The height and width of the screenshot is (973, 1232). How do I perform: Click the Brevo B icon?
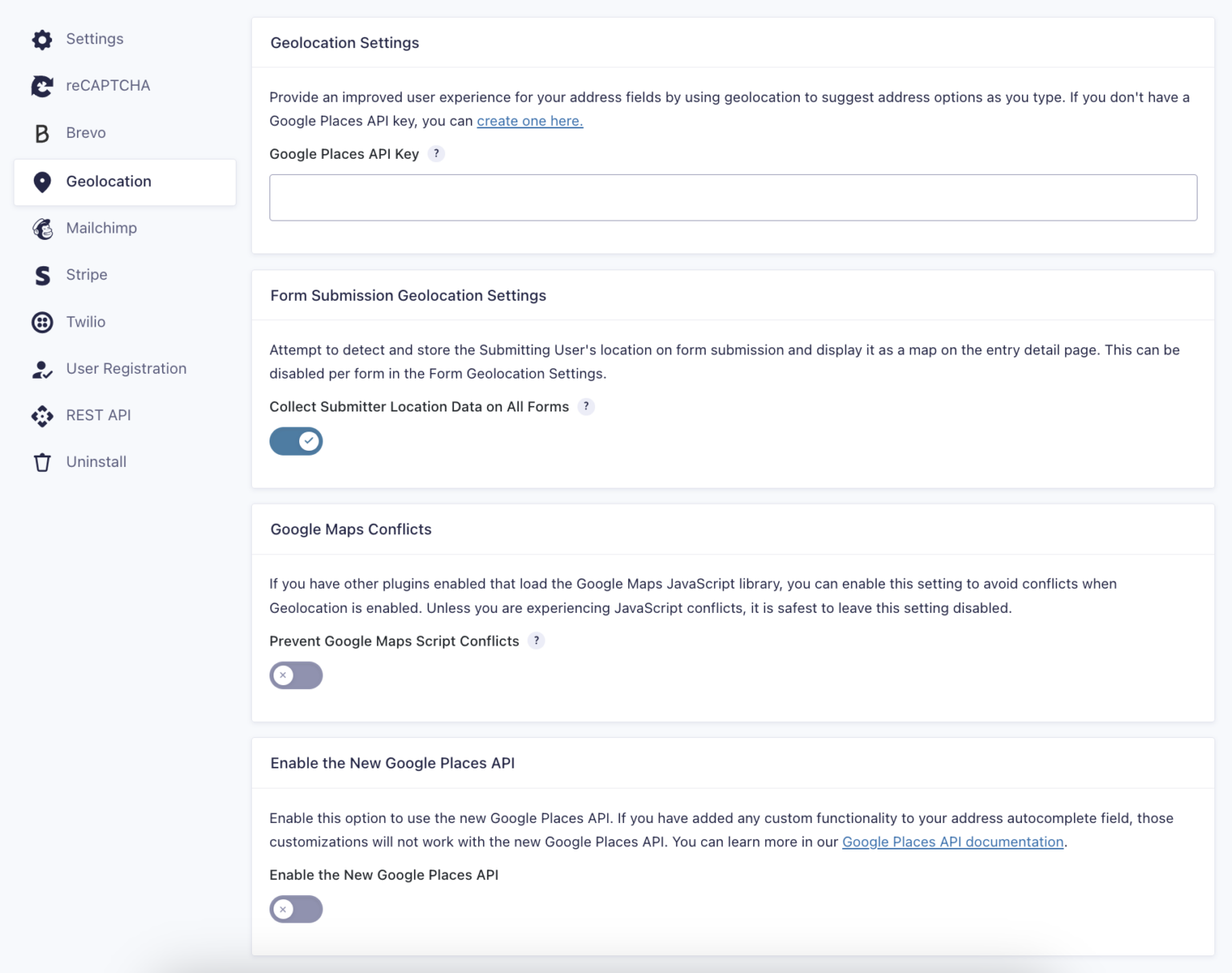point(43,133)
